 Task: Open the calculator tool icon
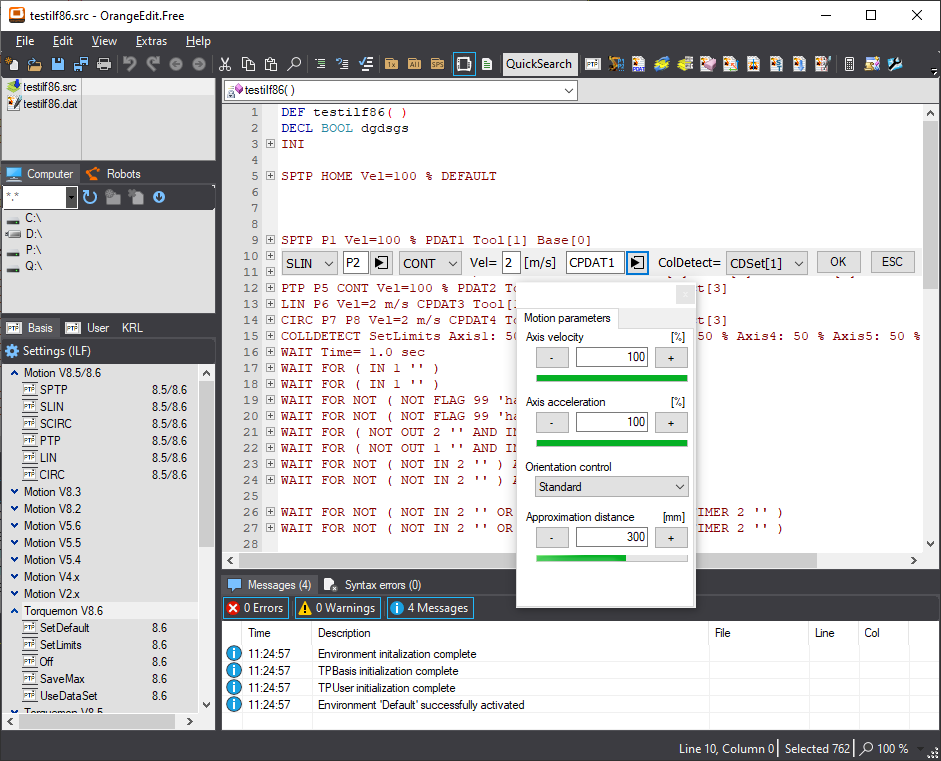pos(849,64)
